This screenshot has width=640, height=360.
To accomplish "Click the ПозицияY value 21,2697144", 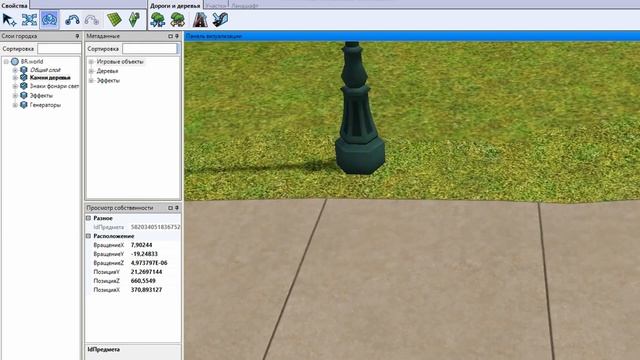I will point(146,272).
